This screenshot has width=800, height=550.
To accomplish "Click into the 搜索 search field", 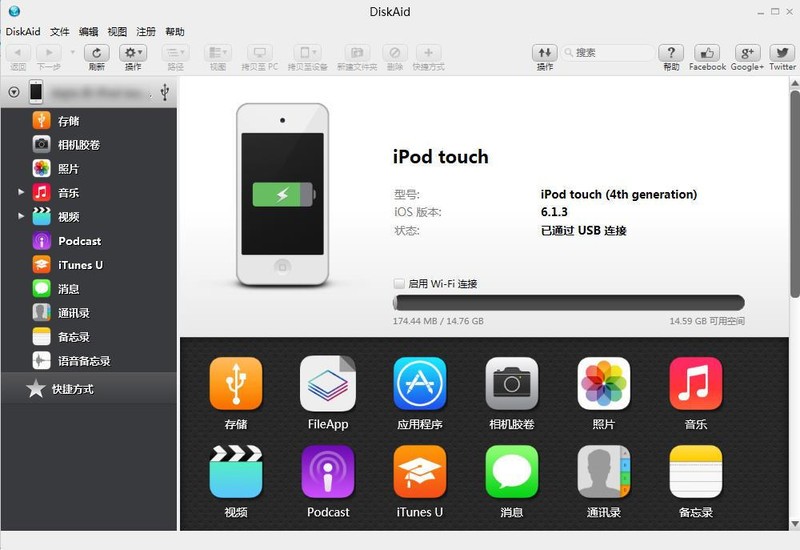I will click(608, 53).
